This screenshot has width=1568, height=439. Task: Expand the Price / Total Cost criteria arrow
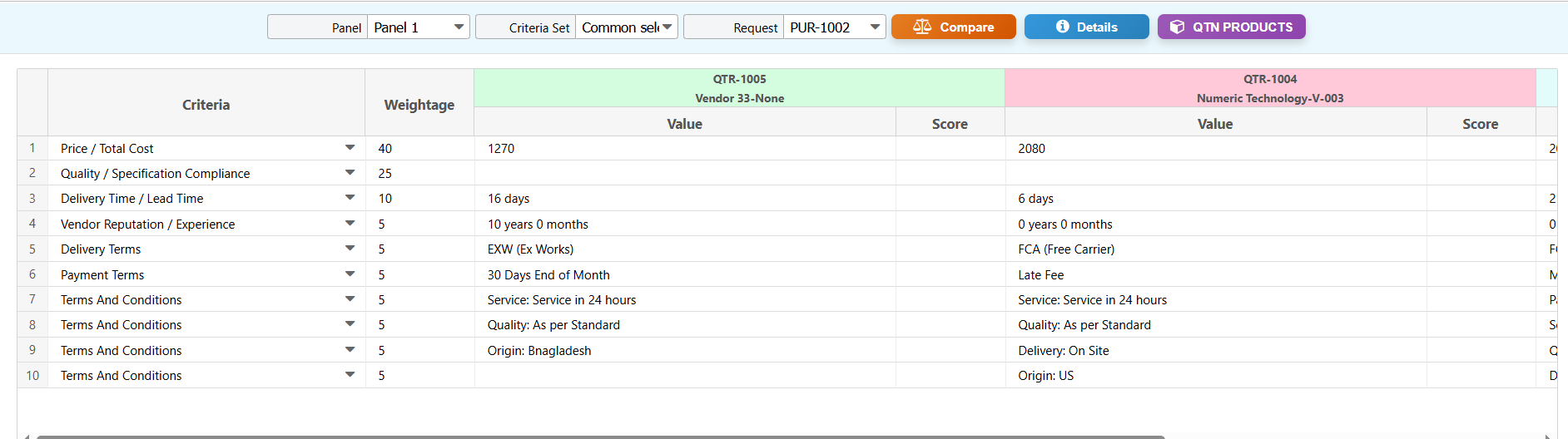[350, 148]
